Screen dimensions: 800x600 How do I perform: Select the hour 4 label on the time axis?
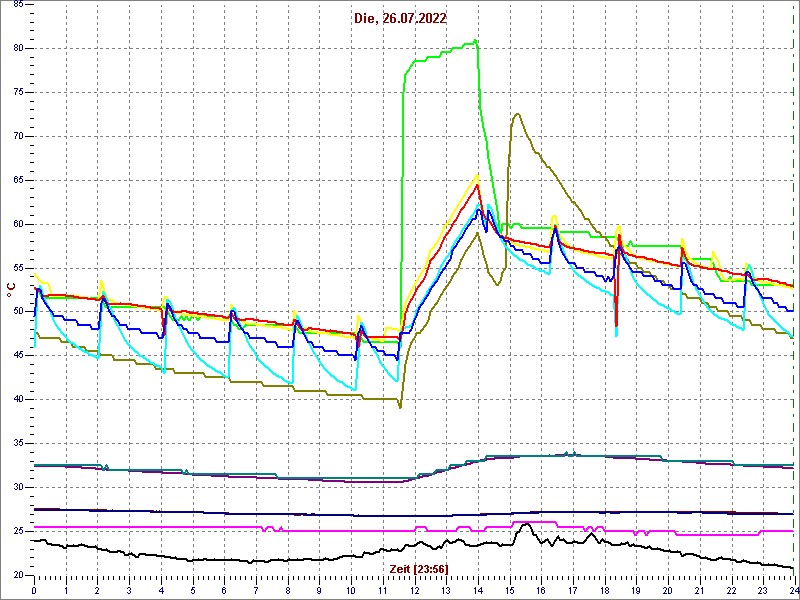coord(161,591)
